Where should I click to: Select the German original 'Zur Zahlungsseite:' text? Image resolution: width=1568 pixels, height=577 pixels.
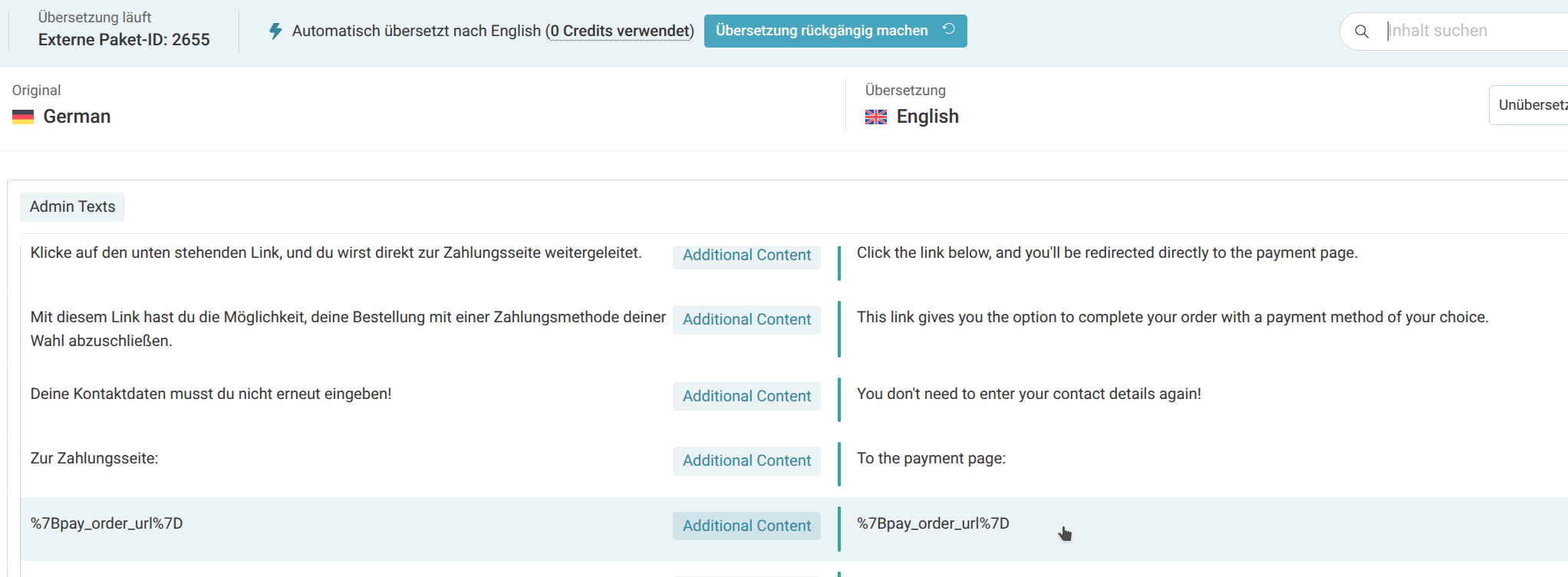coord(94,459)
